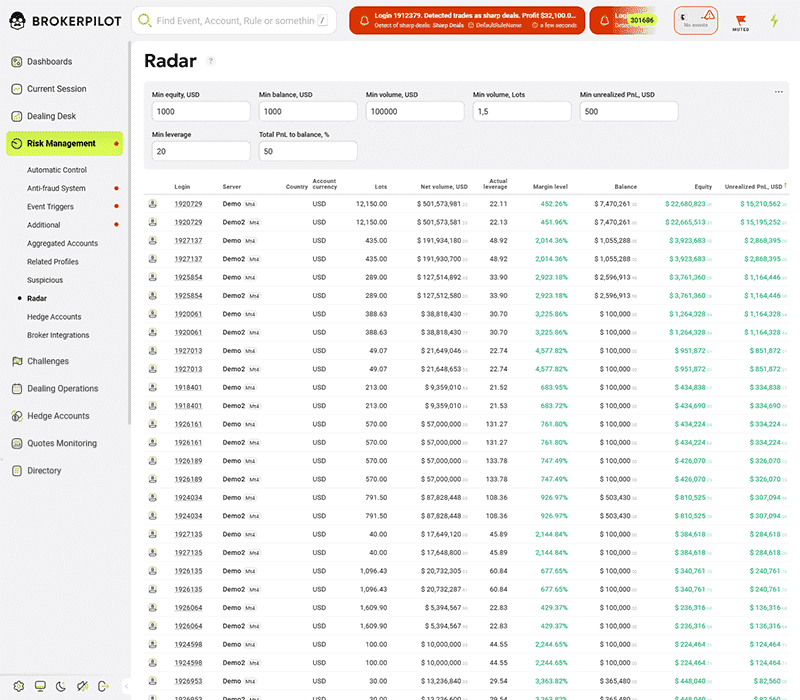Viewport: 800px width, 700px height.
Task: Click the logout icon in the bottom toolbar
Action: (104, 686)
